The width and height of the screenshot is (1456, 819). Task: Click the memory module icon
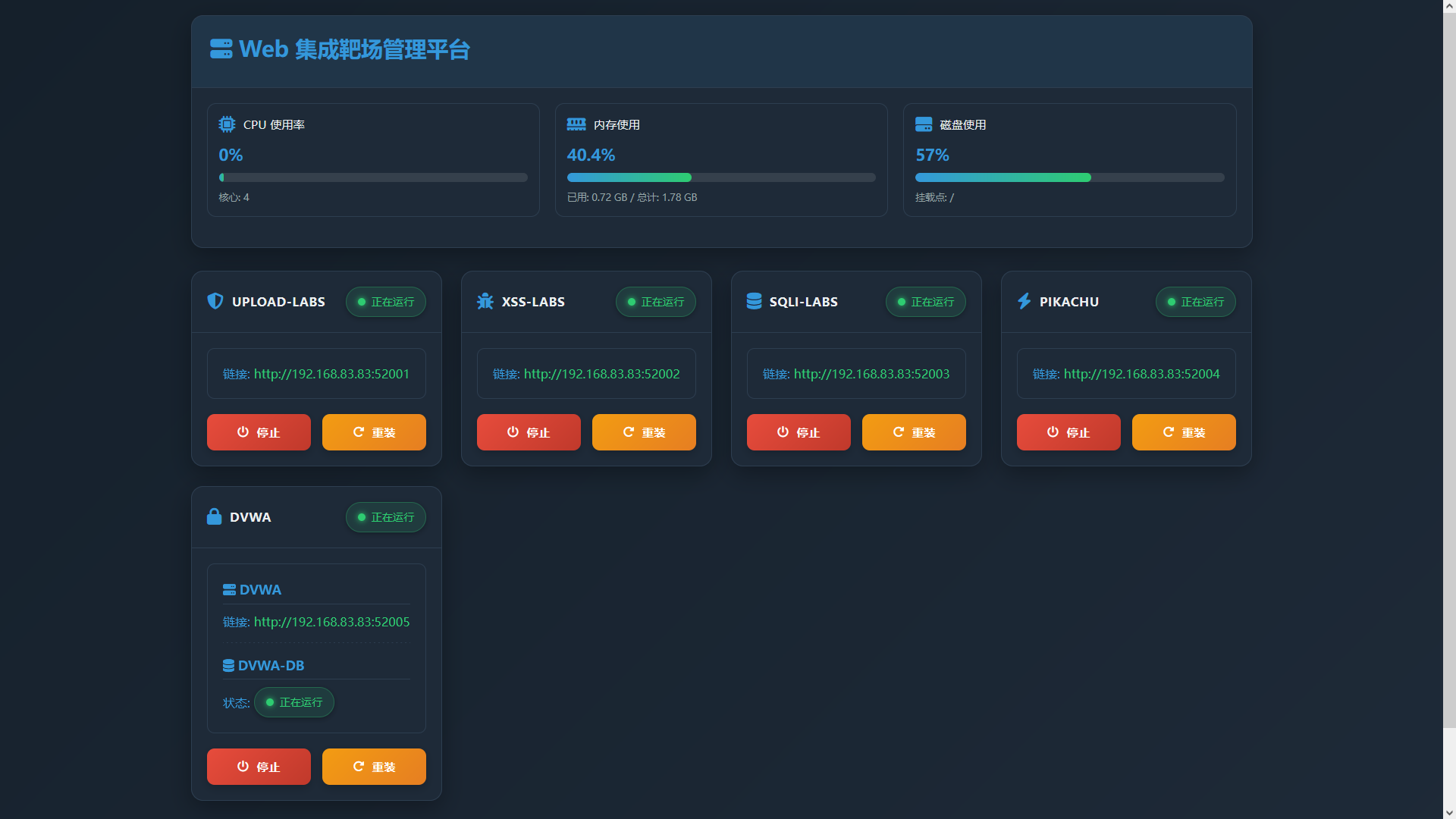[x=576, y=124]
